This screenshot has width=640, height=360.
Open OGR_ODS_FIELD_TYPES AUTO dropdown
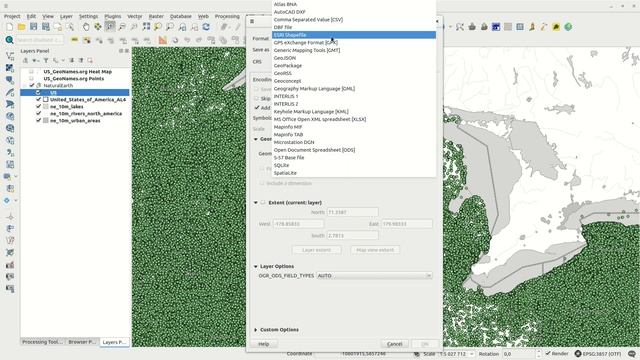coord(374,276)
